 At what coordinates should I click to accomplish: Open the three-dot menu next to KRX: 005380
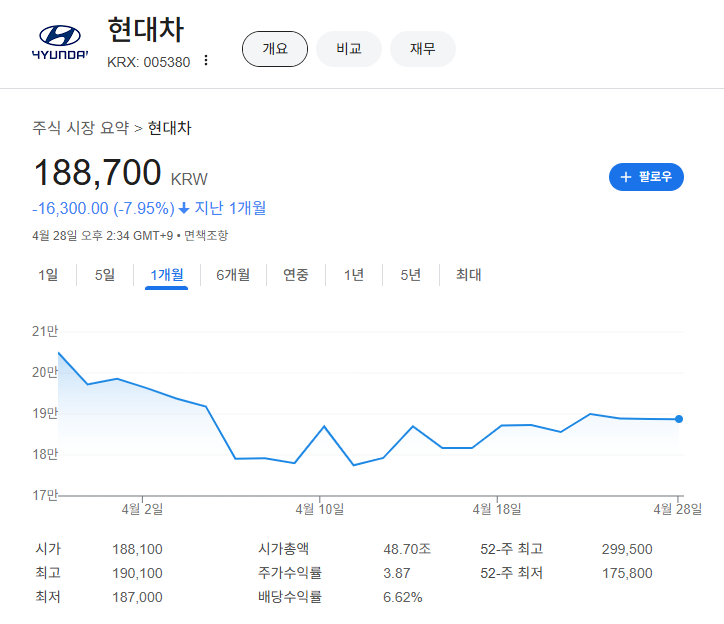206,61
